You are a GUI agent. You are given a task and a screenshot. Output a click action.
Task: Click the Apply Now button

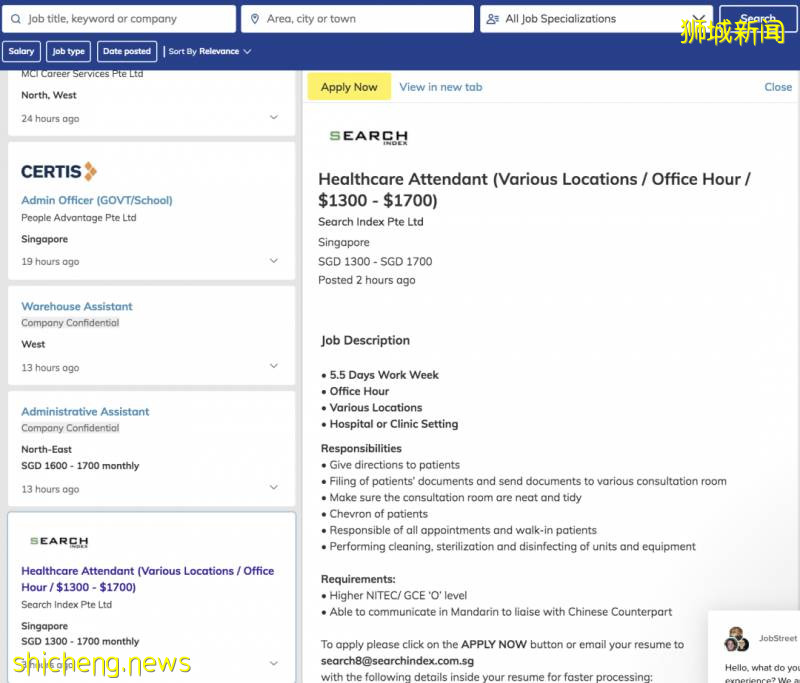pos(349,87)
